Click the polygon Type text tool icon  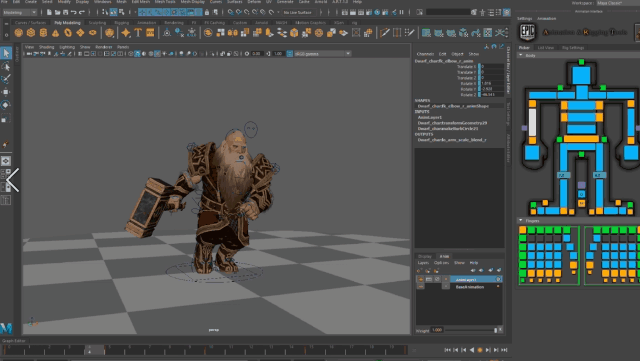pos(138,33)
